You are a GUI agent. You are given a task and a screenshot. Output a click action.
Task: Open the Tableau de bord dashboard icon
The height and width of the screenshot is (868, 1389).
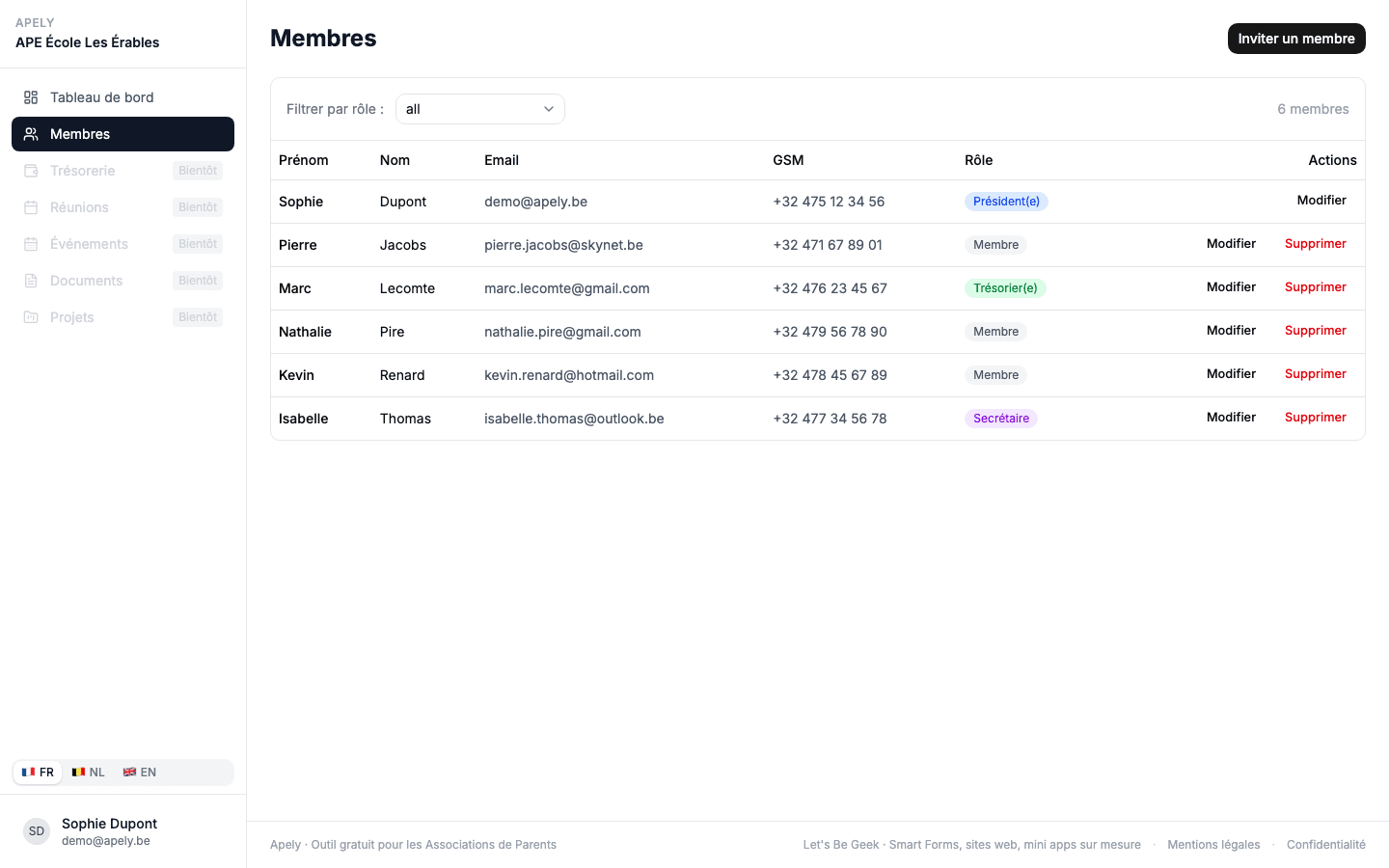click(x=31, y=97)
